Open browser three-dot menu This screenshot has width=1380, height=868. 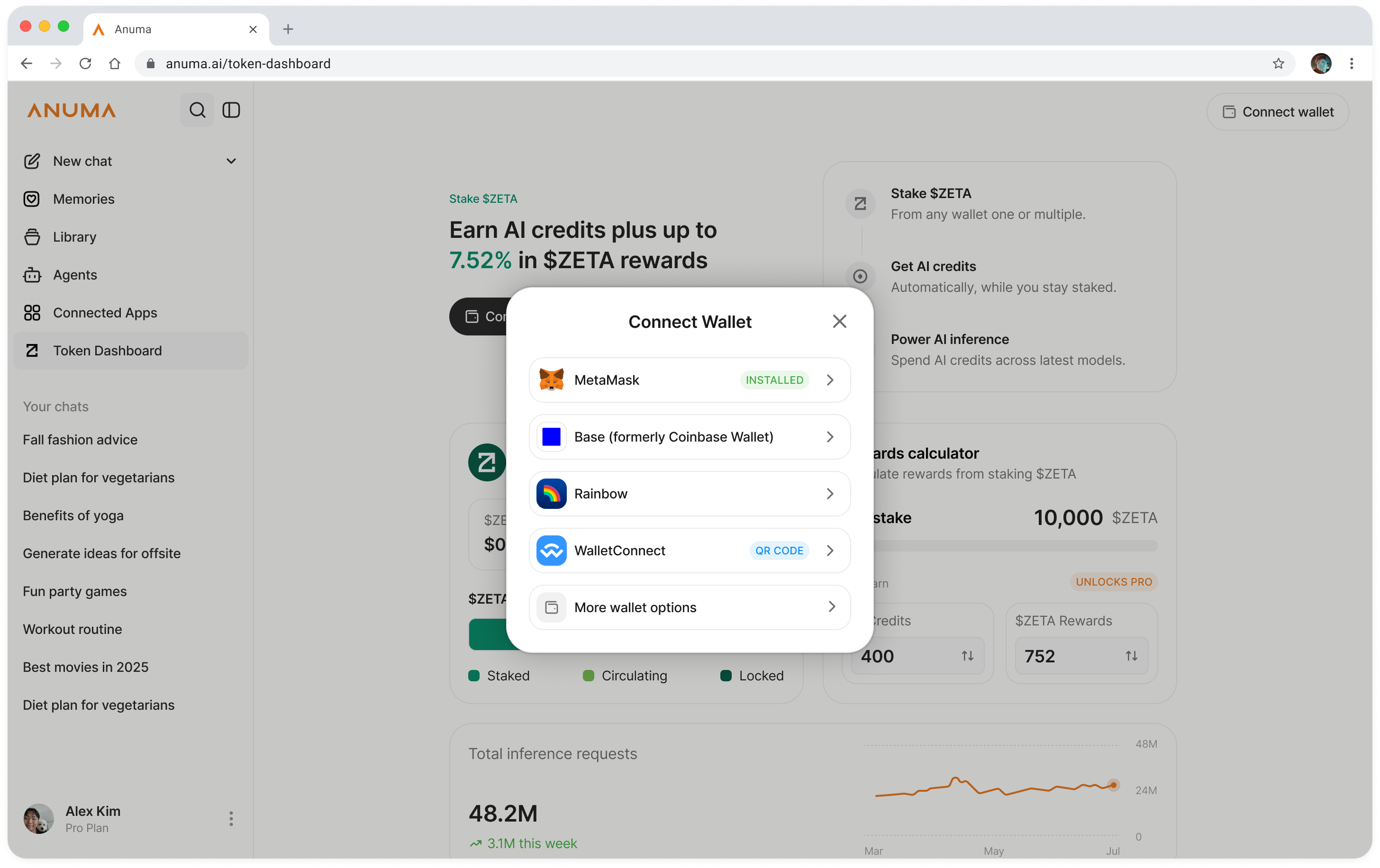(x=1352, y=63)
